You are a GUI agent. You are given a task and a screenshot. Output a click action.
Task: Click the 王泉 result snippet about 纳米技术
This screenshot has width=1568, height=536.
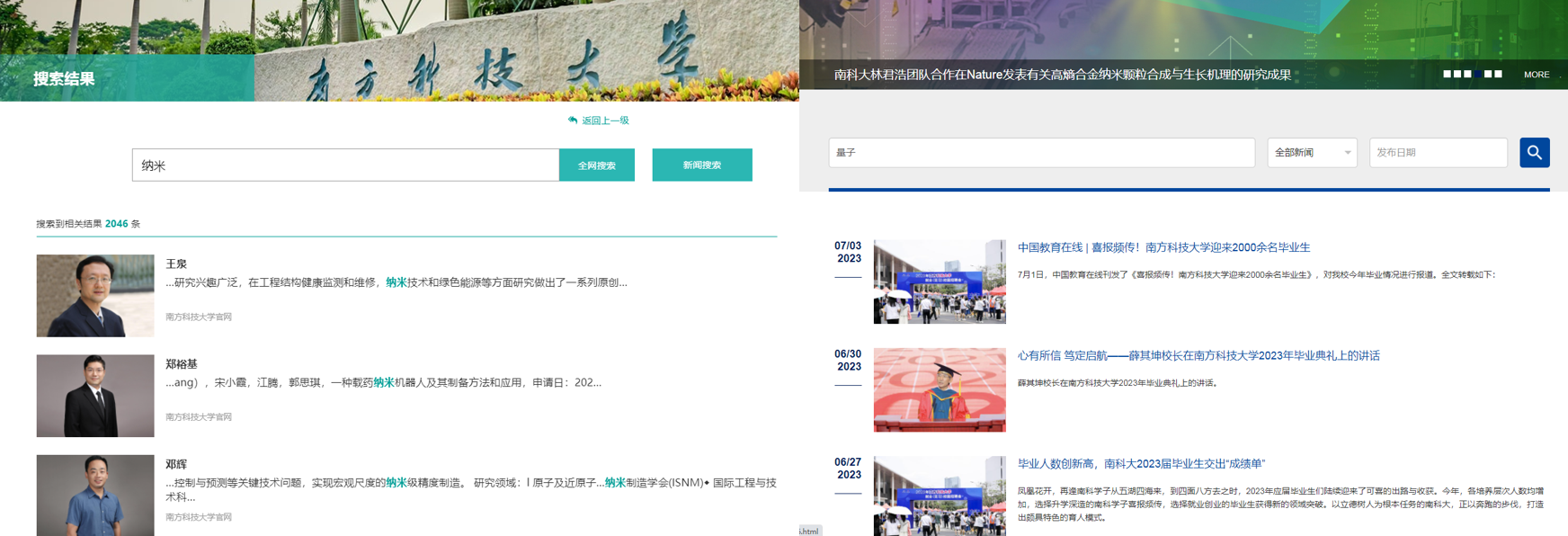tap(396, 282)
